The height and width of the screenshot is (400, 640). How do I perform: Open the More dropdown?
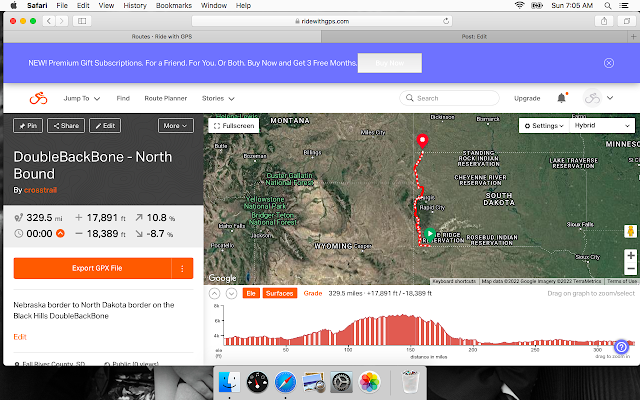click(x=176, y=126)
